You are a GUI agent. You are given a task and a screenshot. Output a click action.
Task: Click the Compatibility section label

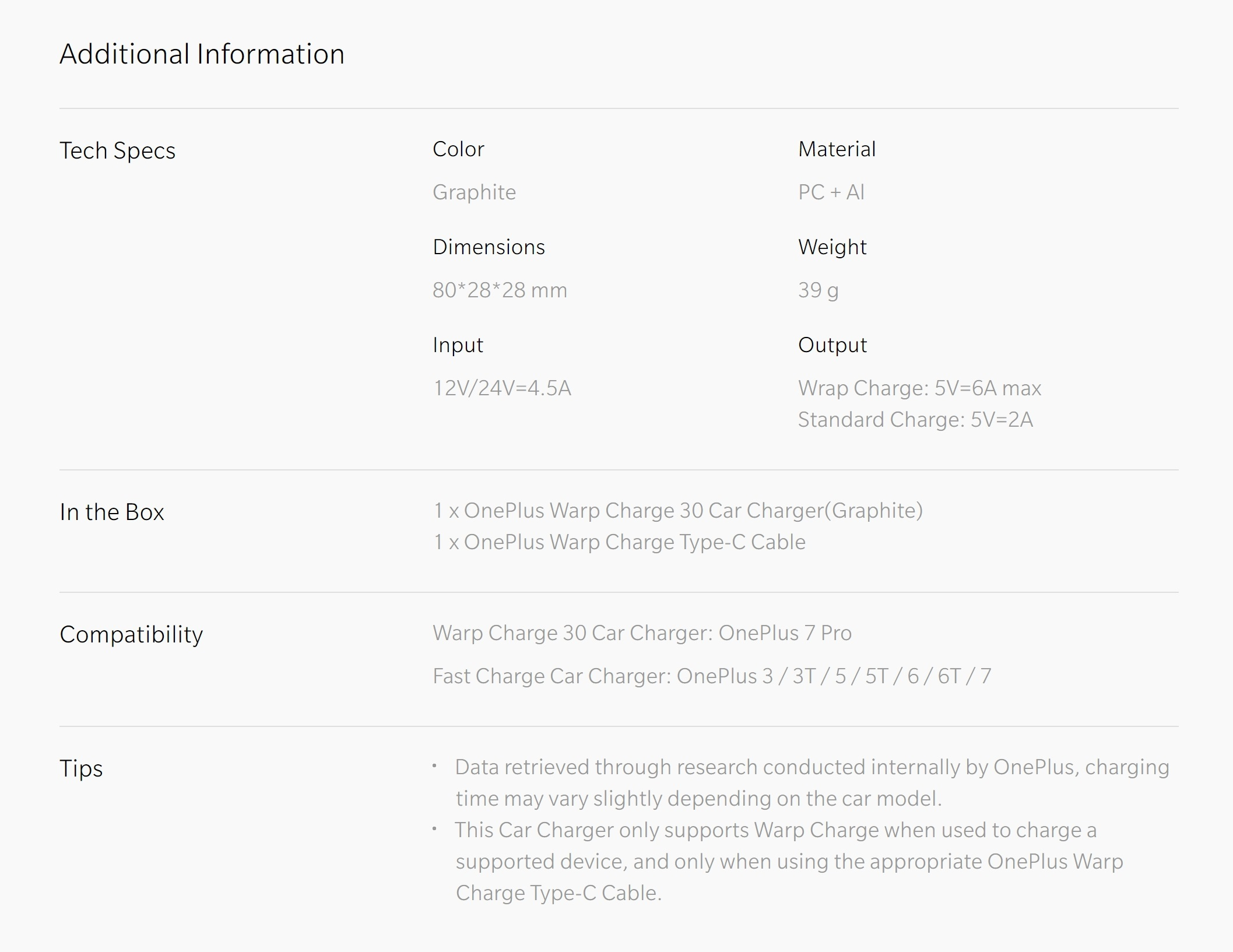(x=131, y=635)
